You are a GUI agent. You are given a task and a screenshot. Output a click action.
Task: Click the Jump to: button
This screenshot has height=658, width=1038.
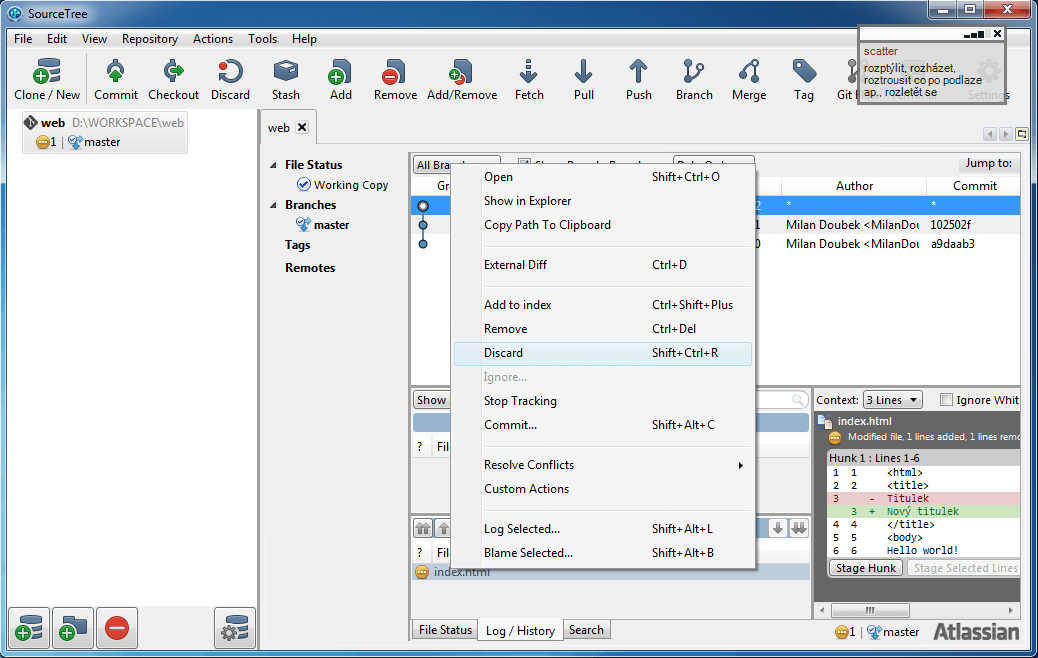(988, 164)
